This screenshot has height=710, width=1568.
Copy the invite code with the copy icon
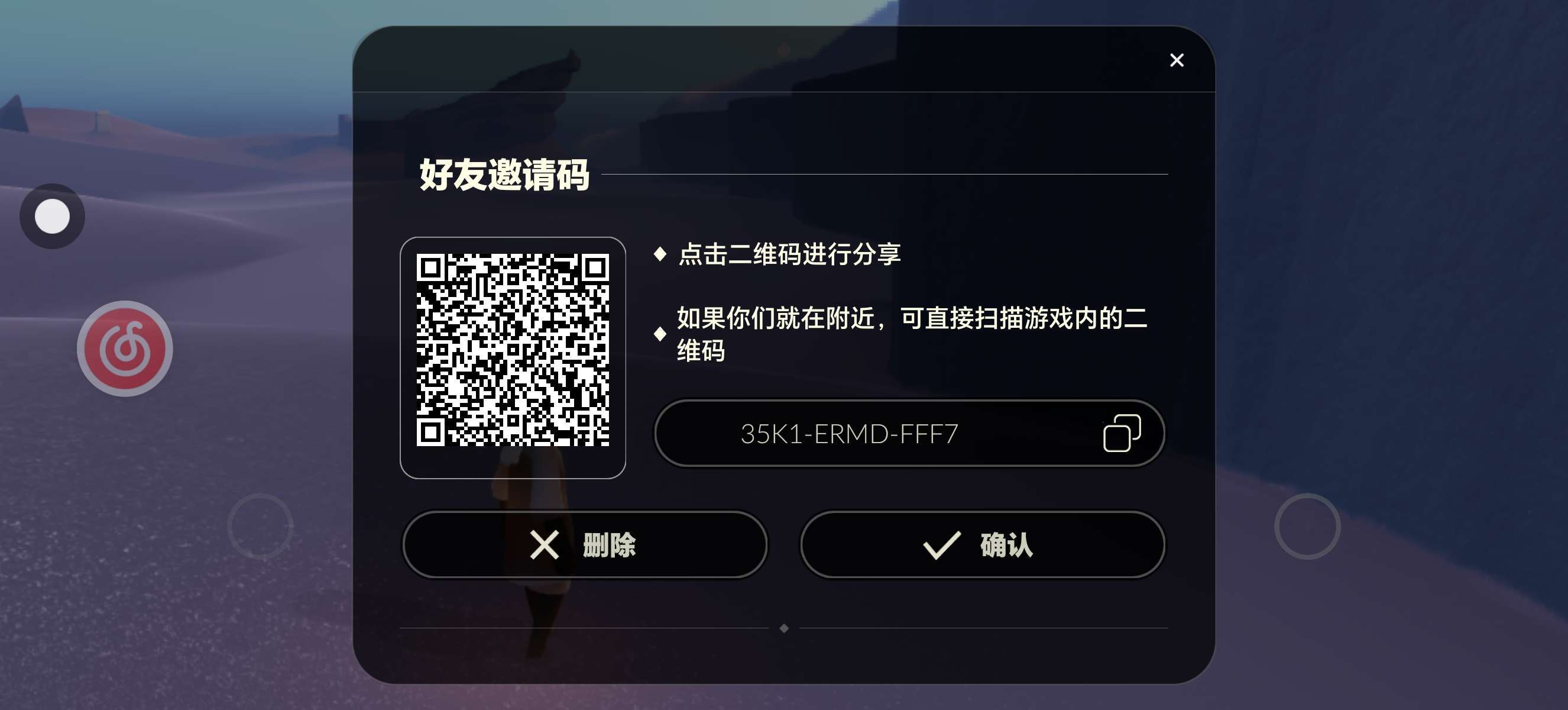(1122, 434)
